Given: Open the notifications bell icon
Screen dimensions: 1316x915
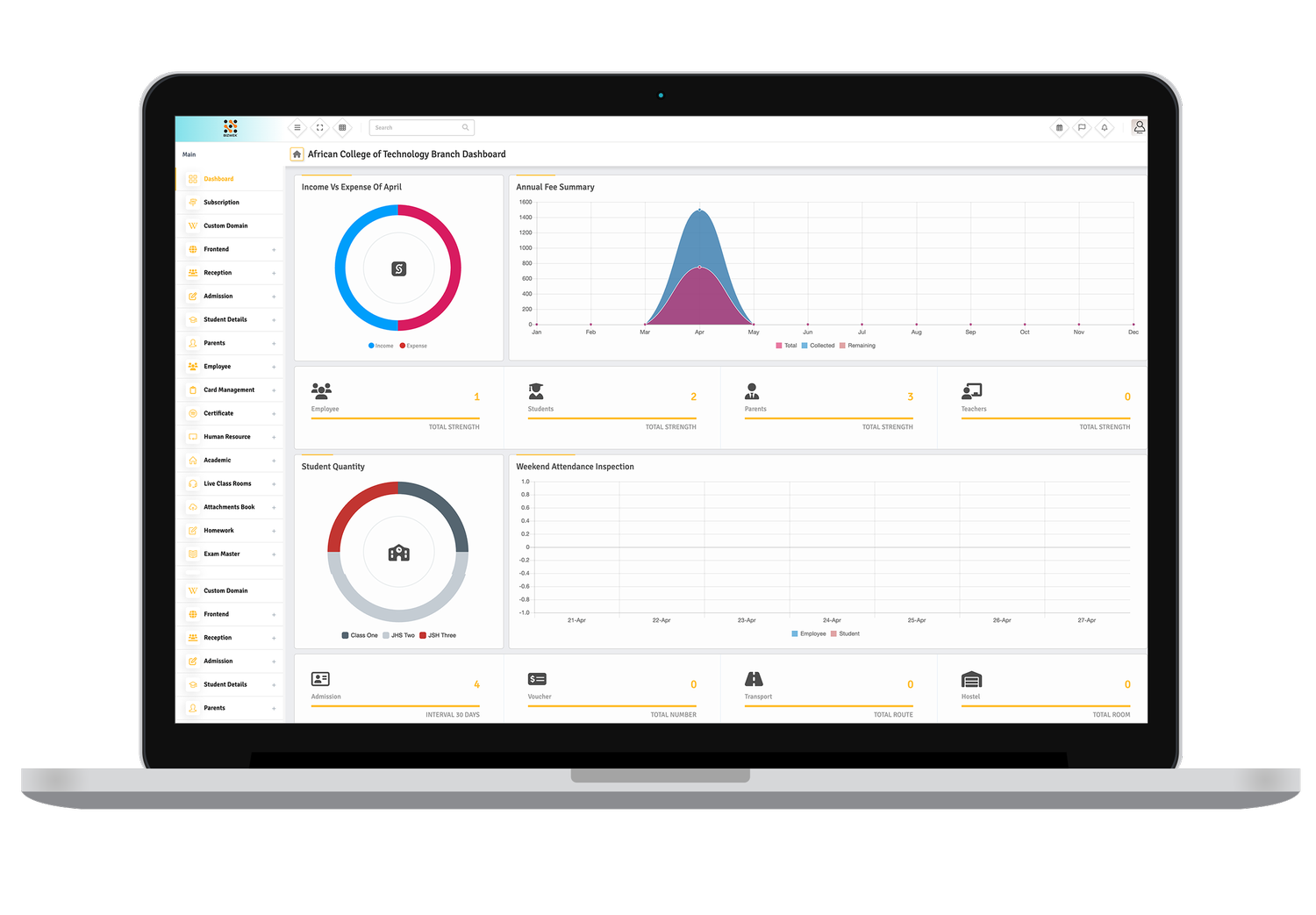Looking at the screenshot, I should [1105, 128].
